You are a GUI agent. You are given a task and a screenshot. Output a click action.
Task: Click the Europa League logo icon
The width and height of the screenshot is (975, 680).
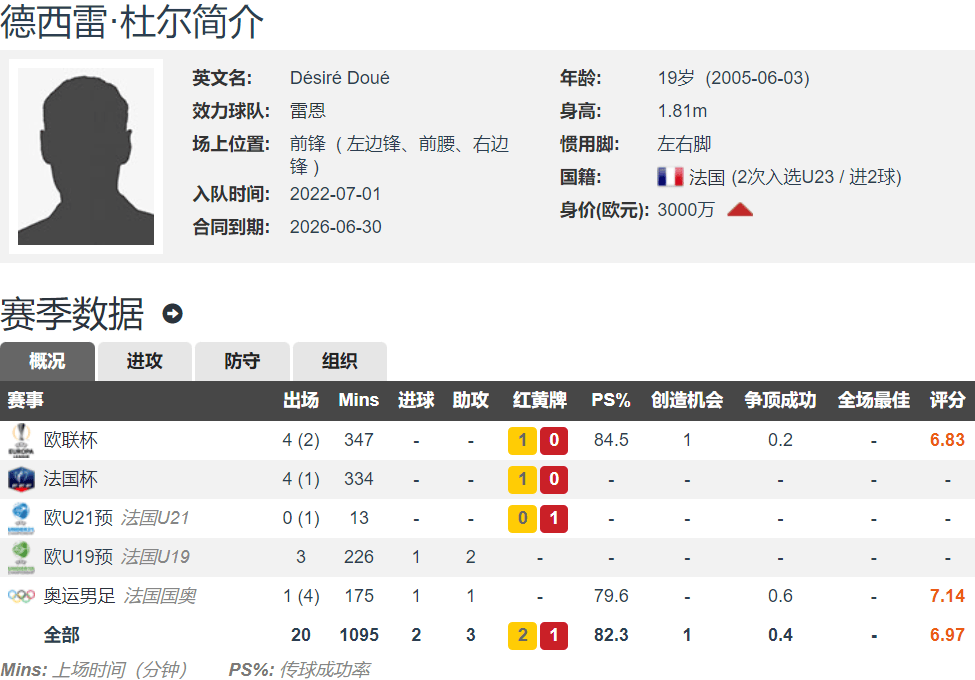point(21,440)
